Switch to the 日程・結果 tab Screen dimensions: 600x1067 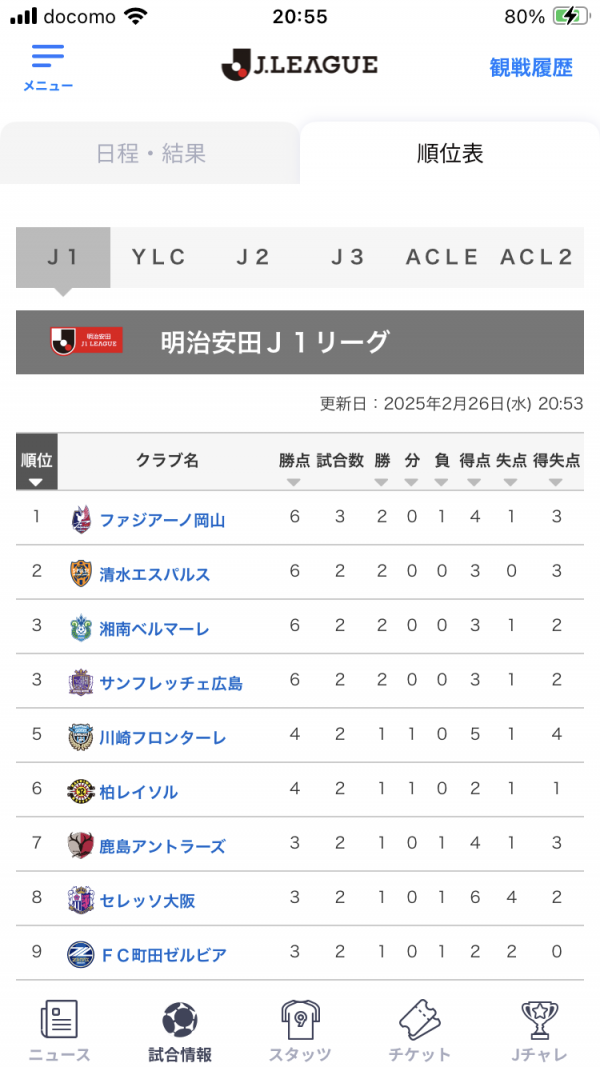coord(150,154)
